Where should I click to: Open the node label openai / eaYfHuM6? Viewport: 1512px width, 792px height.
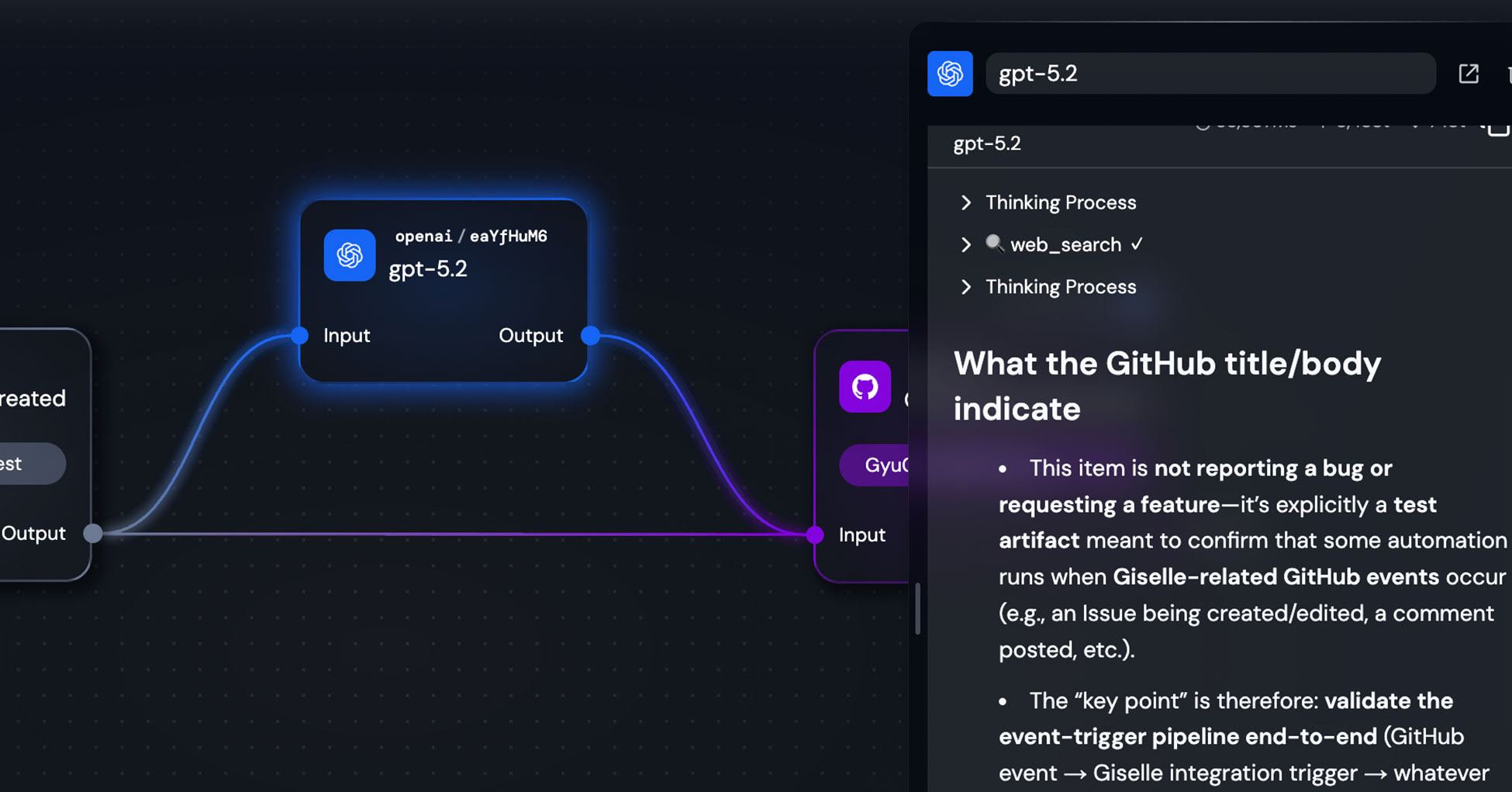pos(471,236)
